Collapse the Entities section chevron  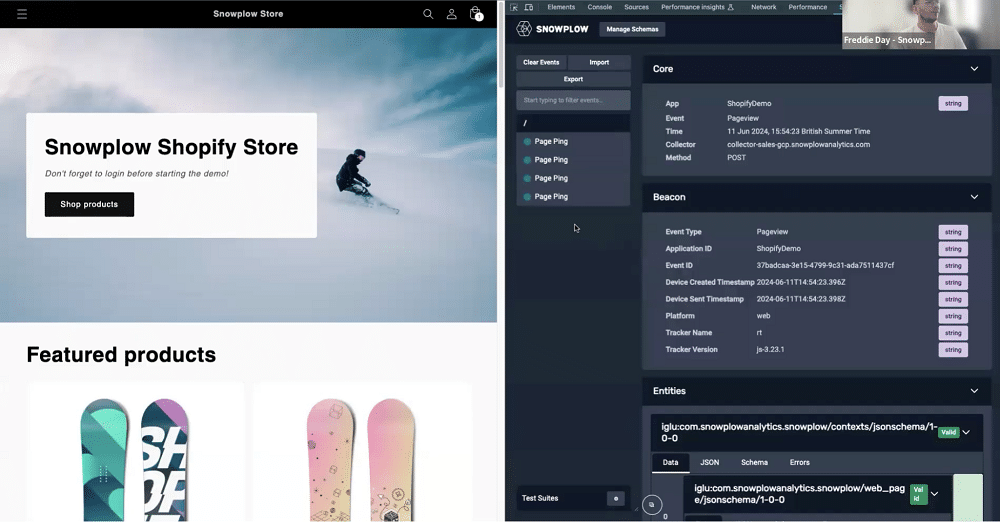pos(974,391)
